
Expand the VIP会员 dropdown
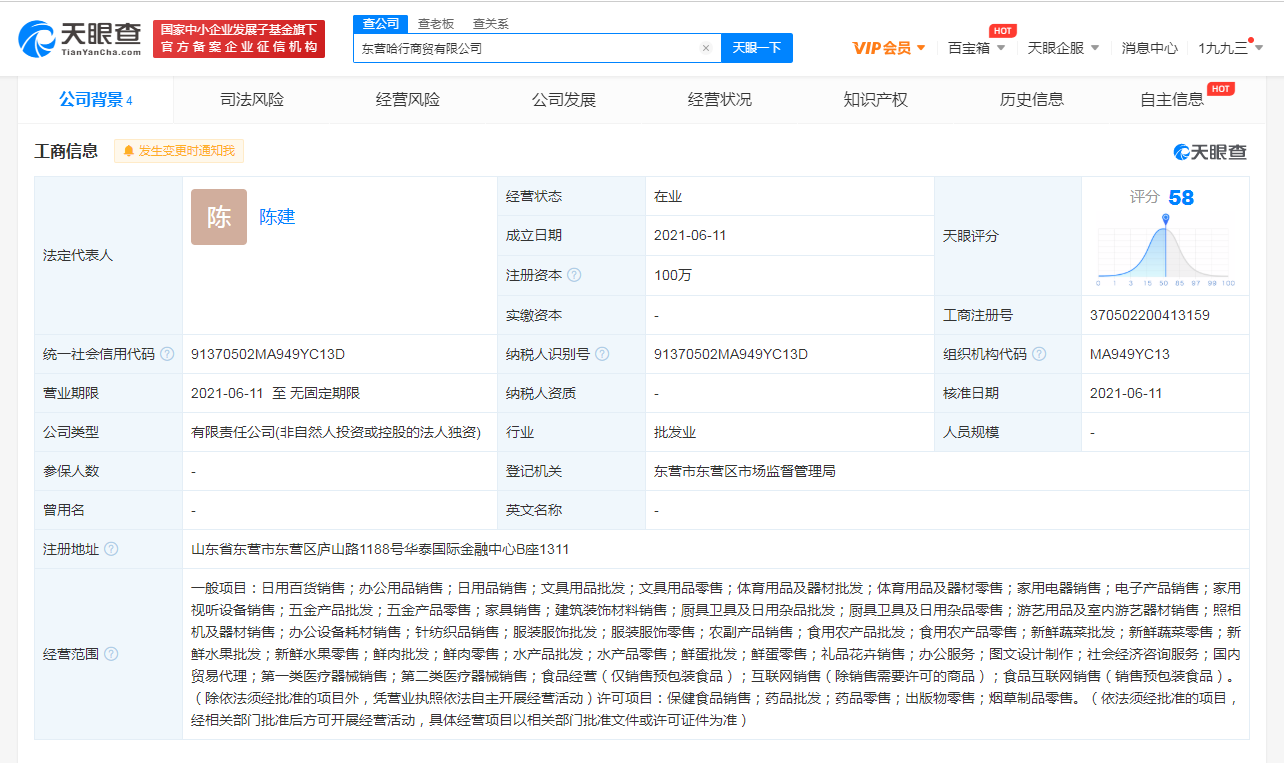[x=889, y=48]
